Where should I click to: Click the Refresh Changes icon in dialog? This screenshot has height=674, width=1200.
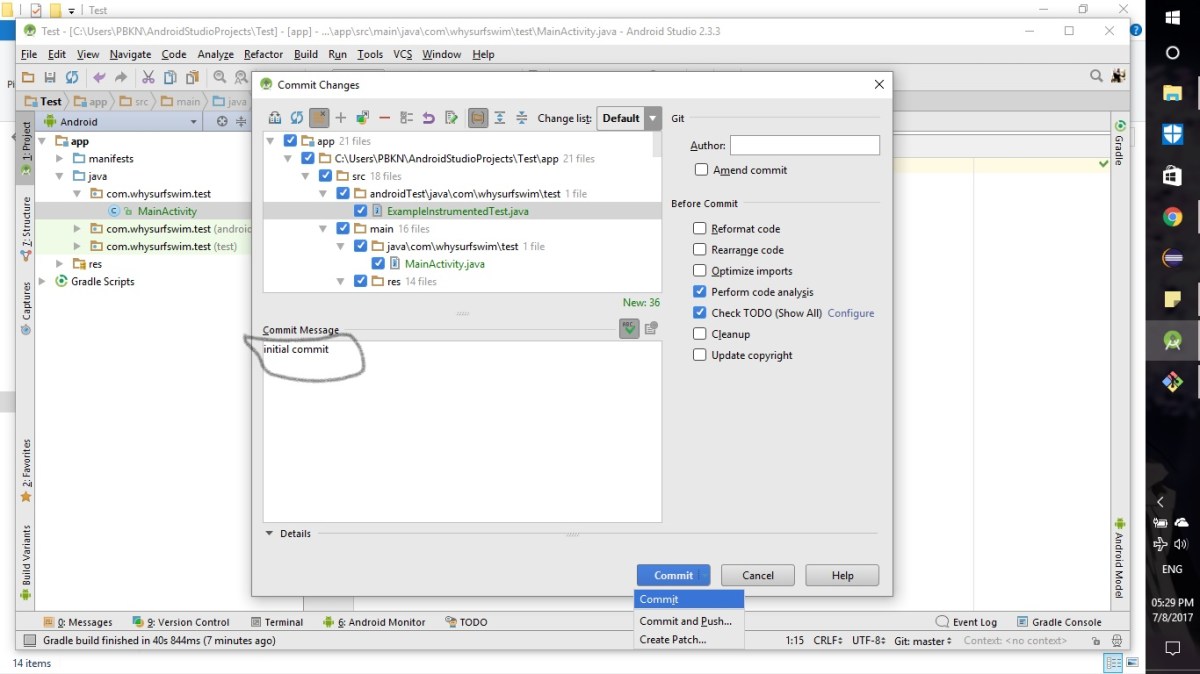pyautogui.click(x=297, y=118)
